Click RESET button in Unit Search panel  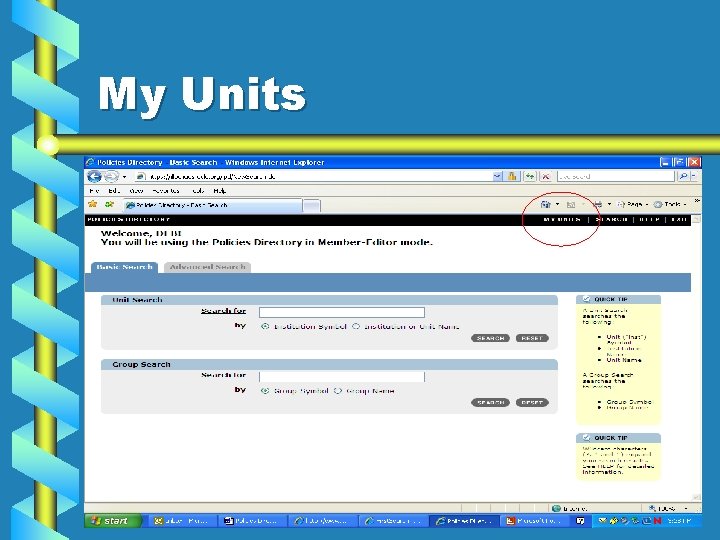(532, 338)
